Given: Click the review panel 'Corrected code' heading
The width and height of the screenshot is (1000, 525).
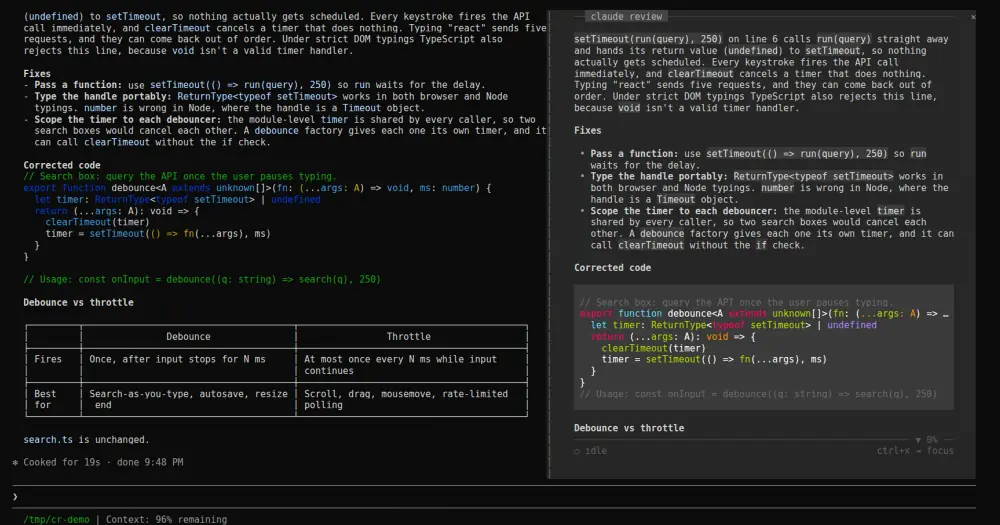Looking at the screenshot, I should 612,268.
